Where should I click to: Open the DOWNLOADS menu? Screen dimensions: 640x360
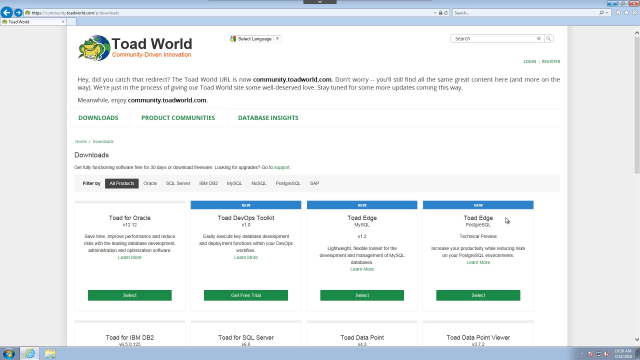[98, 118]
